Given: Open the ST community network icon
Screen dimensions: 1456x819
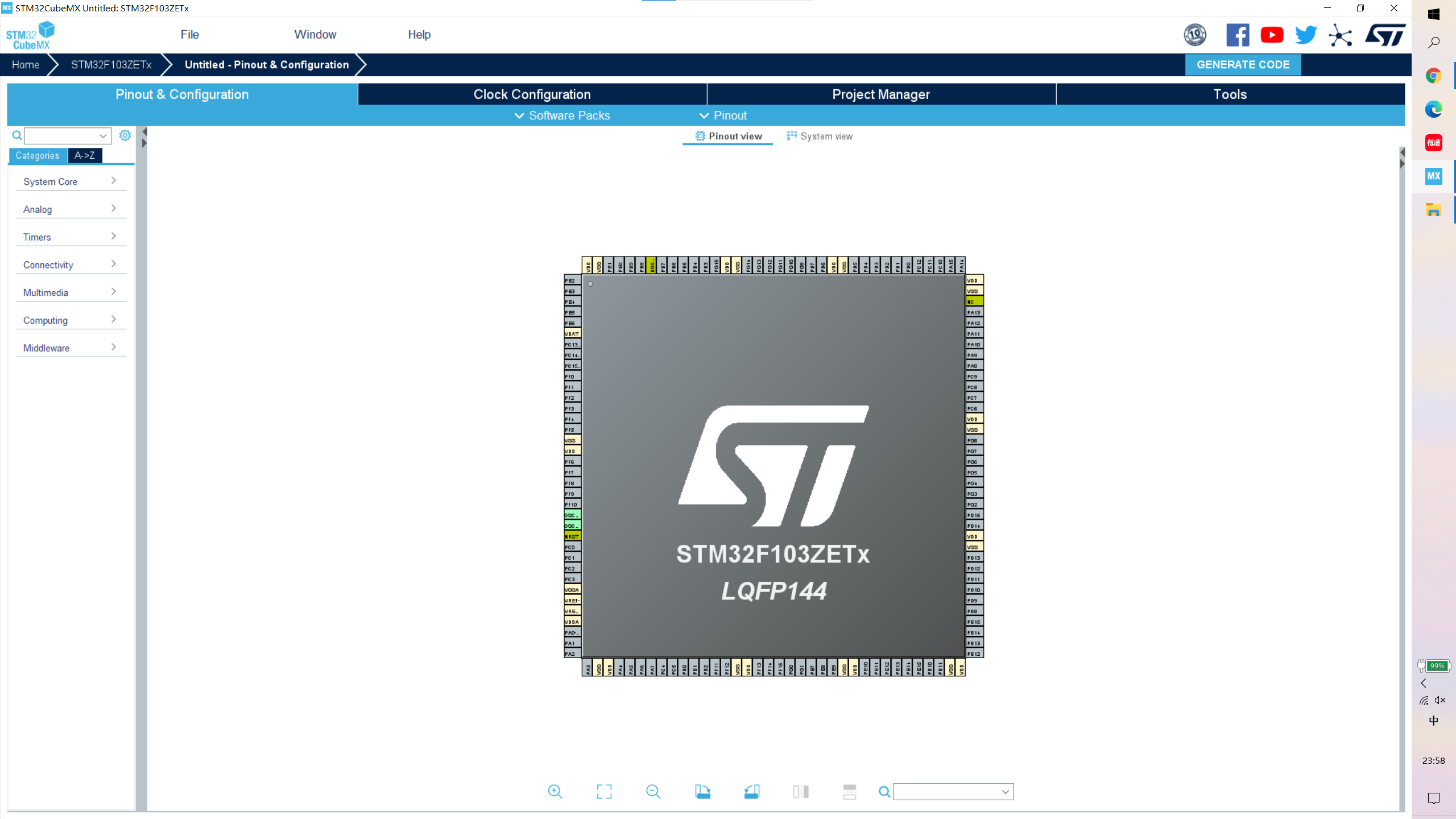Looking at the screenshot, I should [x=1341, y=35].
